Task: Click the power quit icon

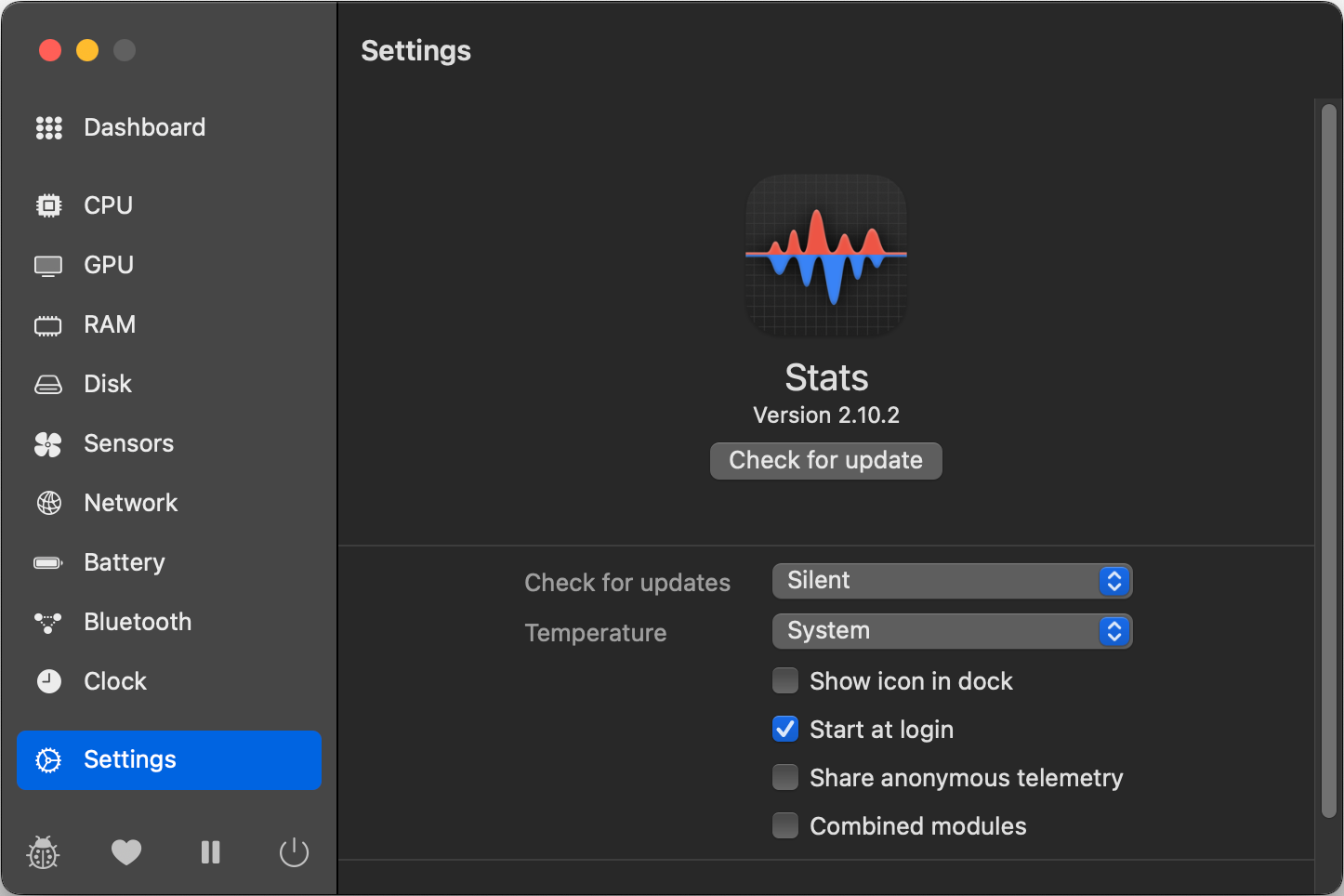Action: point(294,852)
